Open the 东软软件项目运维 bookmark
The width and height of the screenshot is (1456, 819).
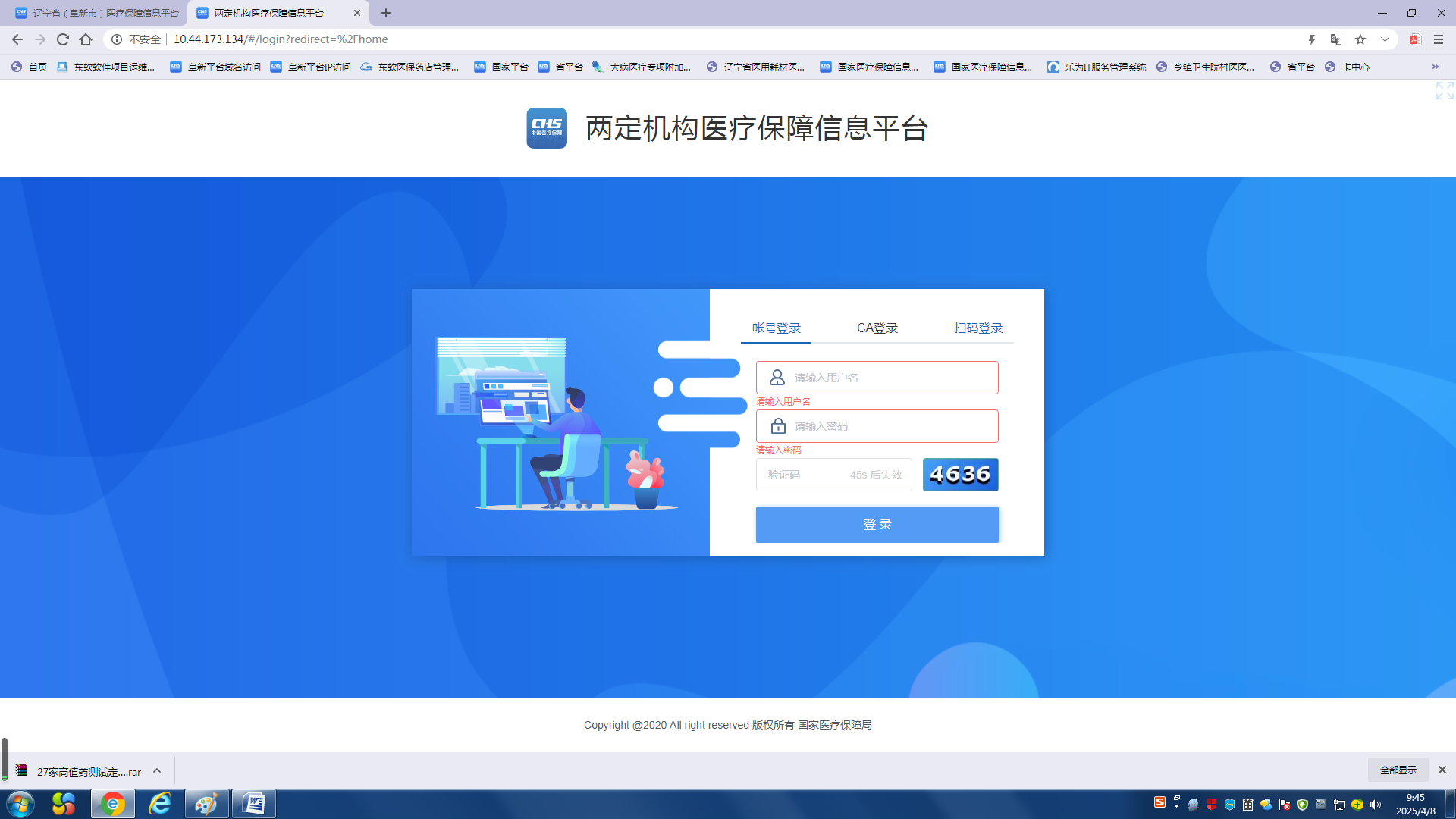106,67
